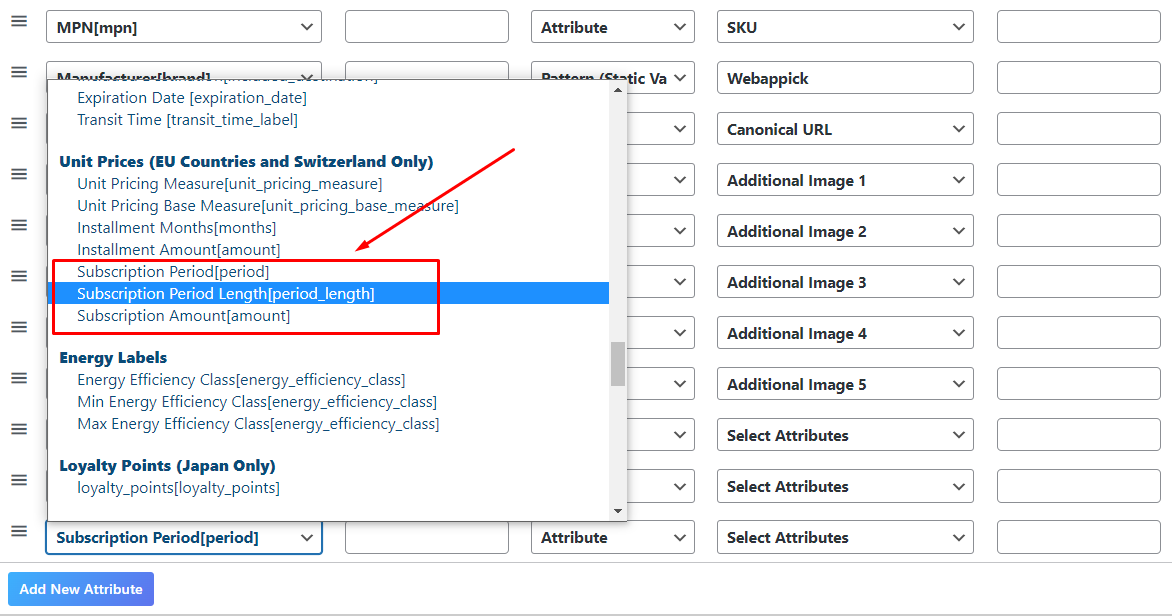Click drag handle in Additional Image 1 row
This screenshot has height=616, width=1172.
point(19,174)
